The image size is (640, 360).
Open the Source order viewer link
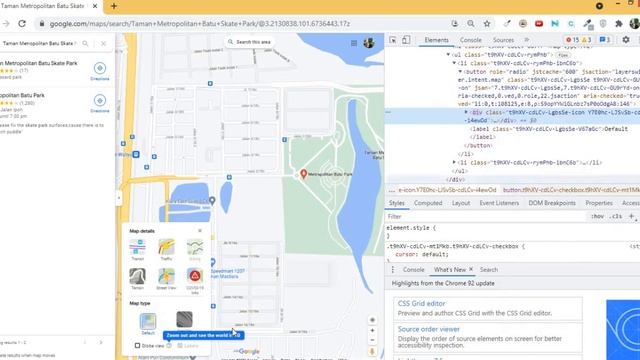coord(429,329)
